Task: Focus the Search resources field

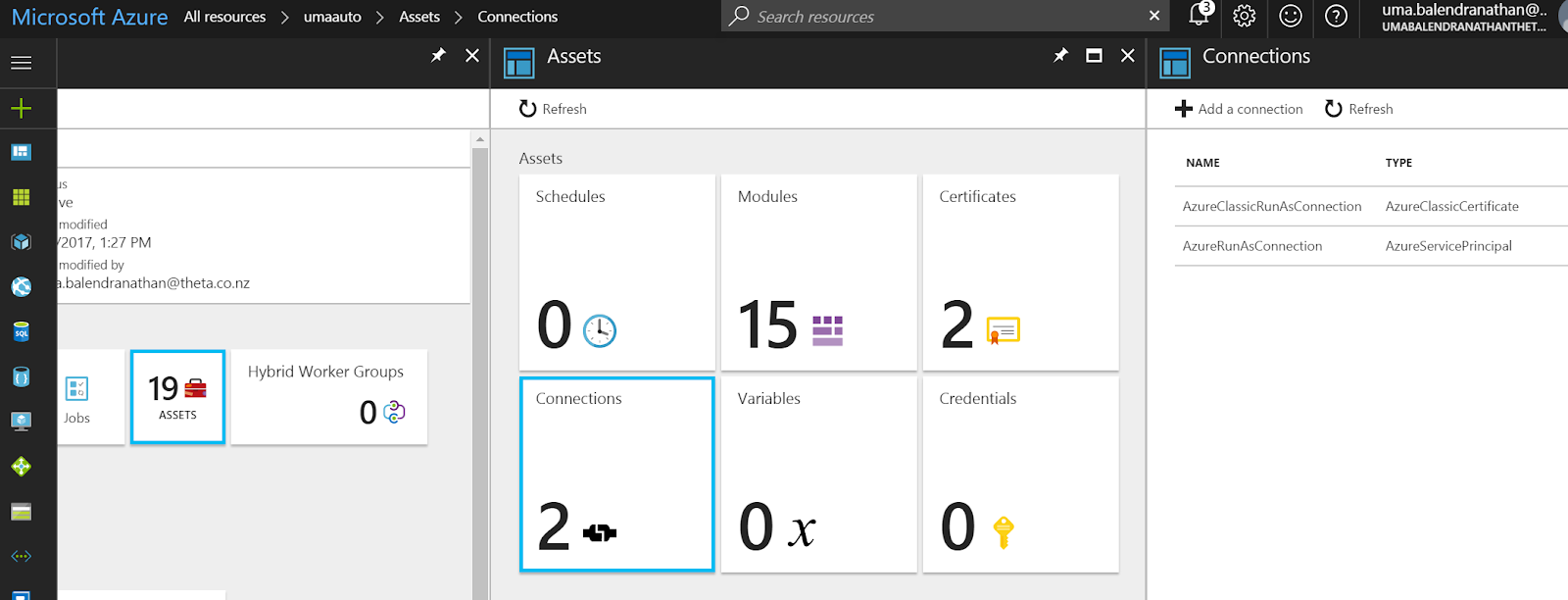Action: (x=946, y=16)
